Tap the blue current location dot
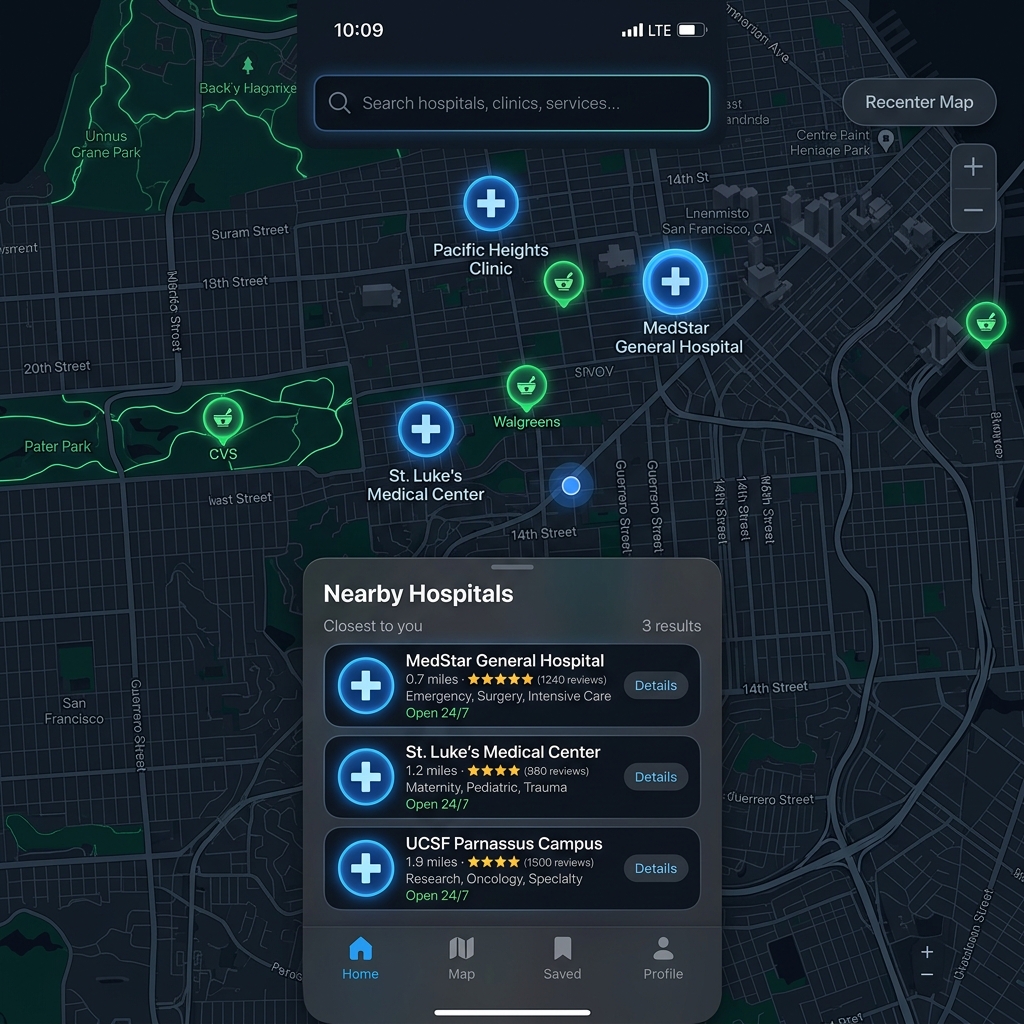The width and height of the screenshot is (1024, 1024). (571, 485)
